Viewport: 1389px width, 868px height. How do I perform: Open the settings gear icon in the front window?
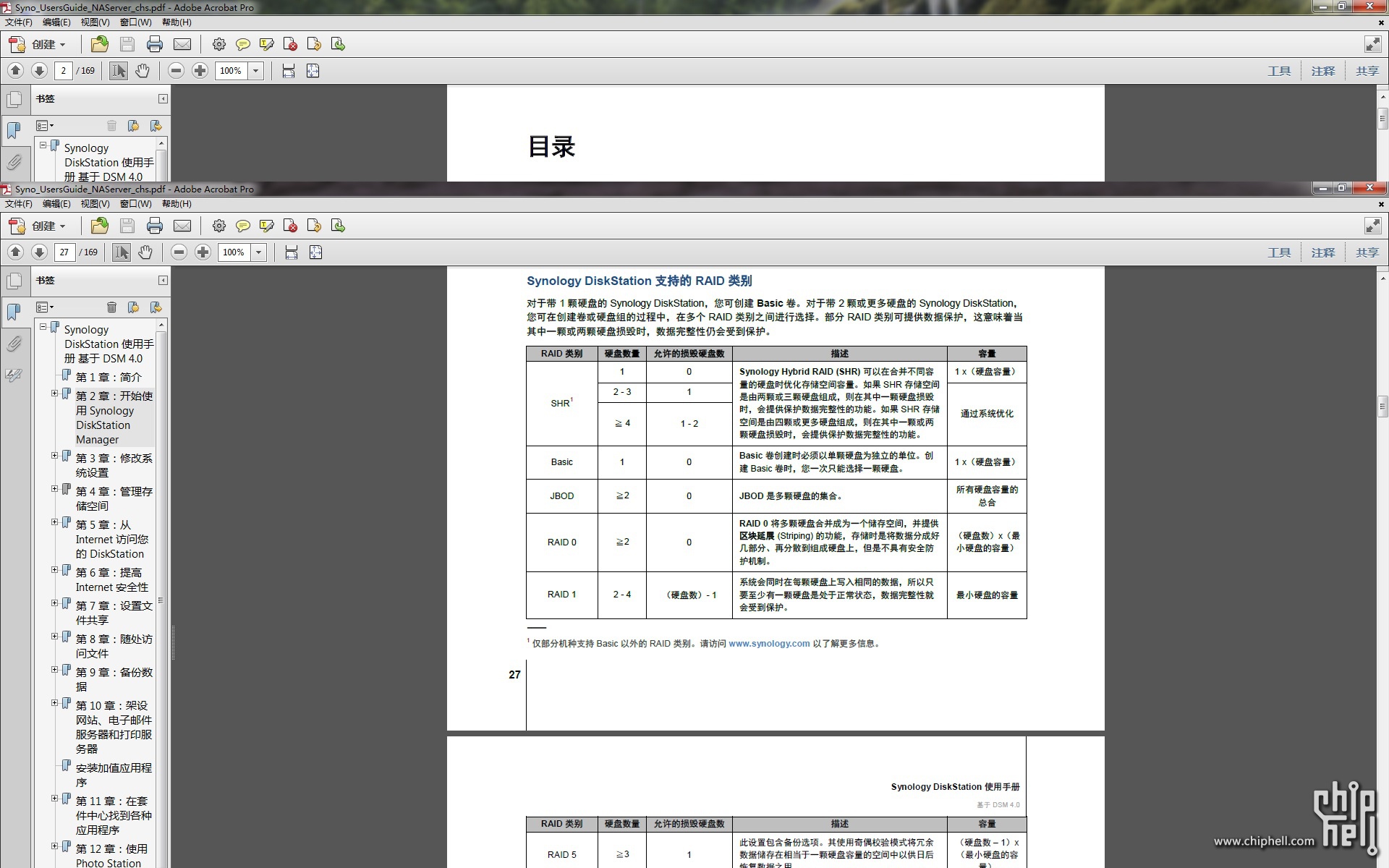218,226
